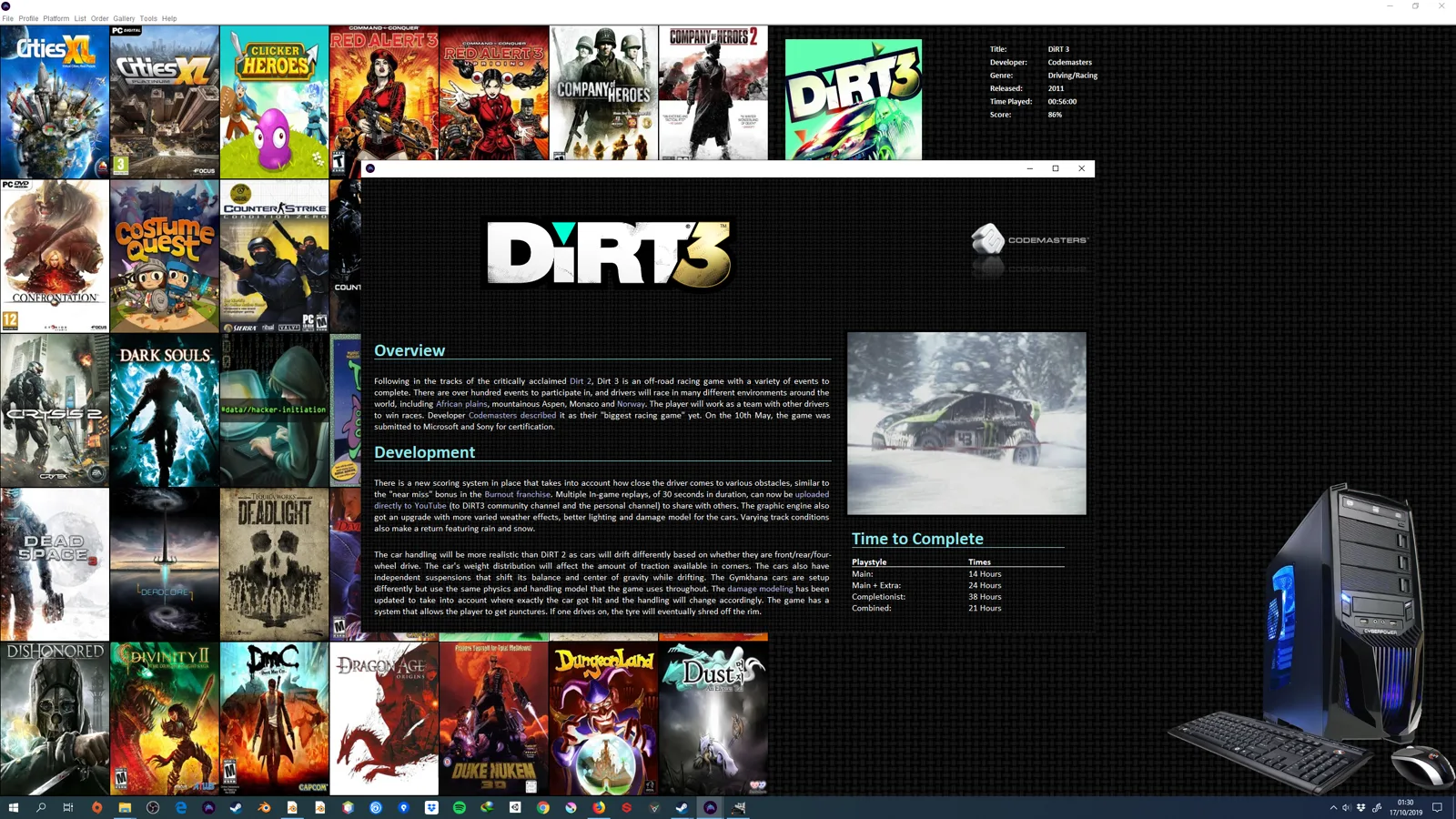Follow the Burnout franchise link
1456x819 pixels.
pyautogui.click(x=517, y=494)
